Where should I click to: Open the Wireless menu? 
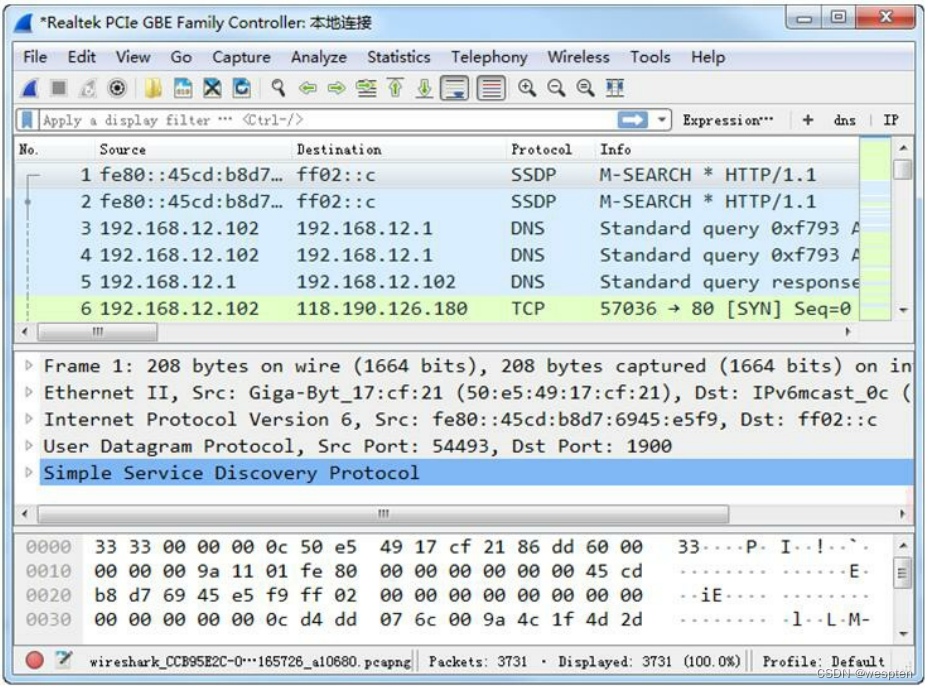click(578, 57)
